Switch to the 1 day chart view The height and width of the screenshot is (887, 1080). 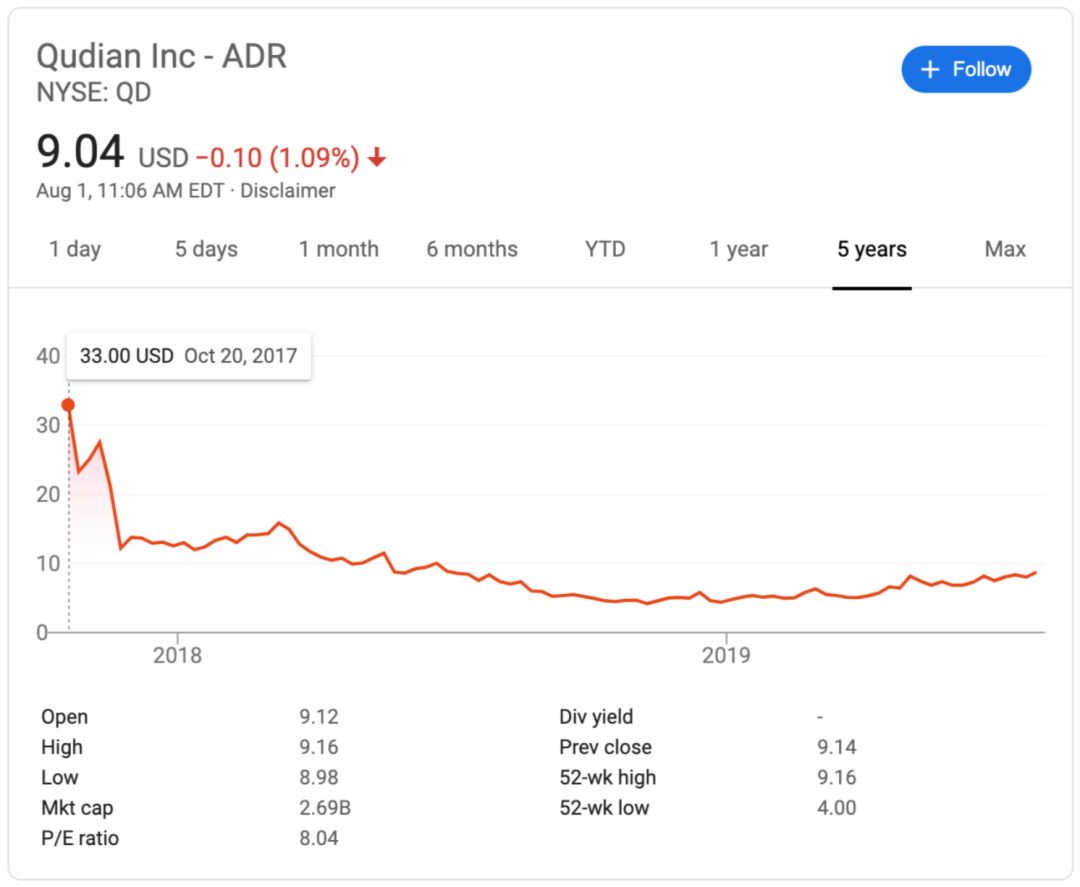74,249
